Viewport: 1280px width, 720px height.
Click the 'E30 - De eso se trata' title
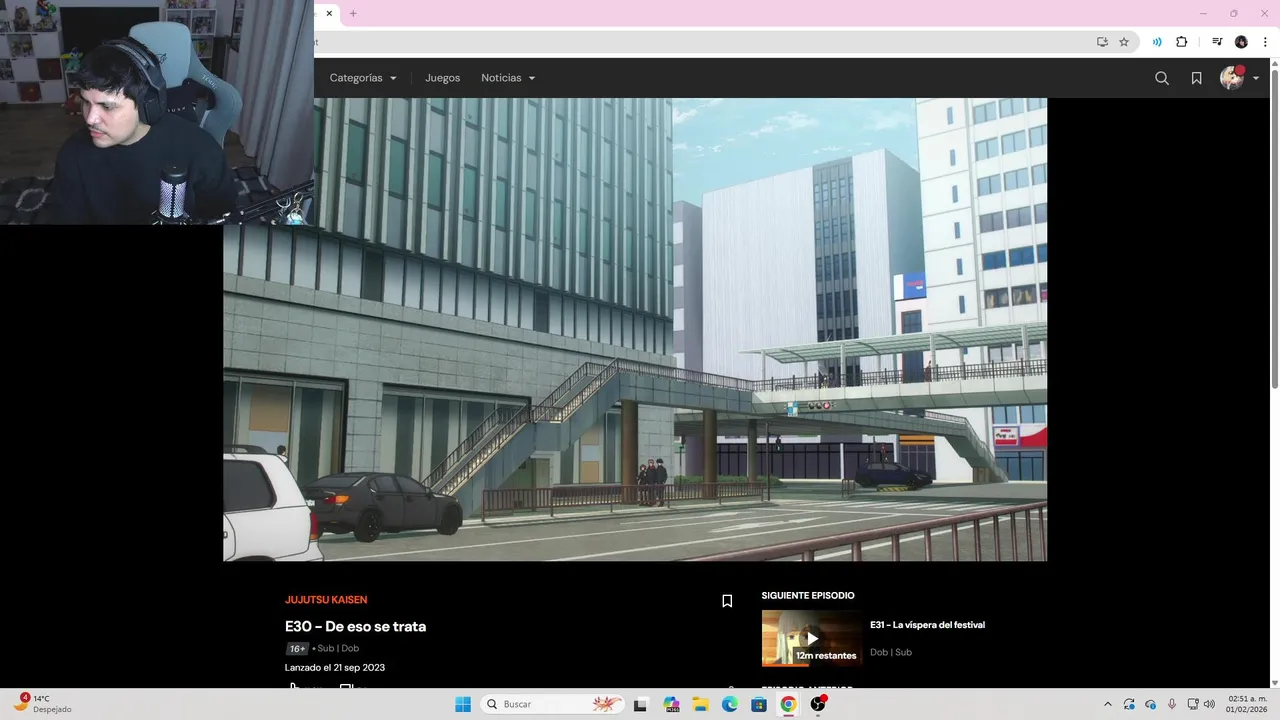pyautogui.click(x=355, y=626)
